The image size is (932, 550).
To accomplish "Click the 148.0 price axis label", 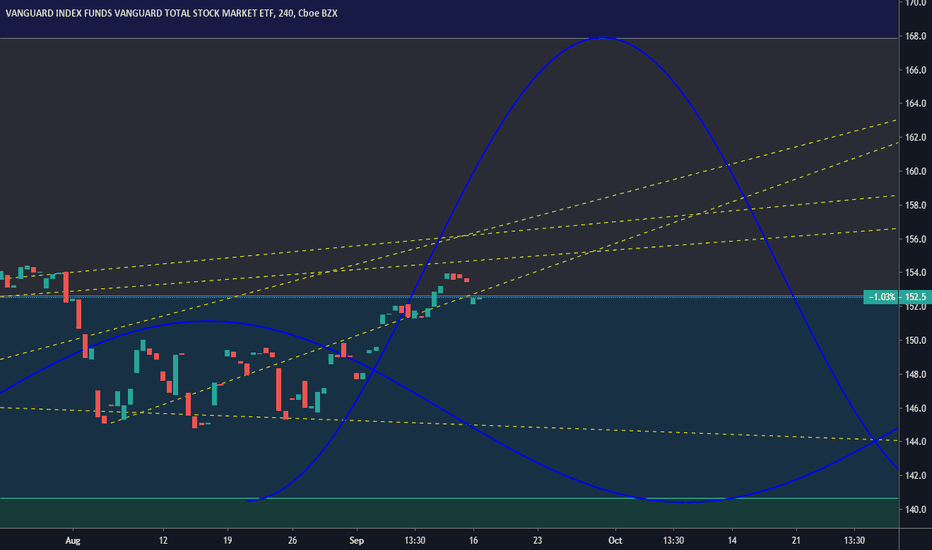I will pos(915,375).
